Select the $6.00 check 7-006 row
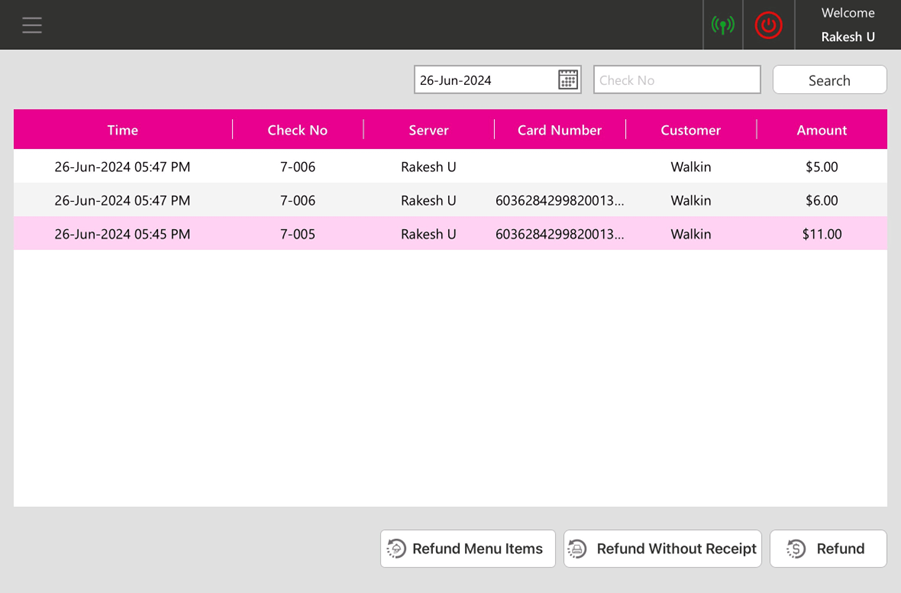 [x=450, y=200]
